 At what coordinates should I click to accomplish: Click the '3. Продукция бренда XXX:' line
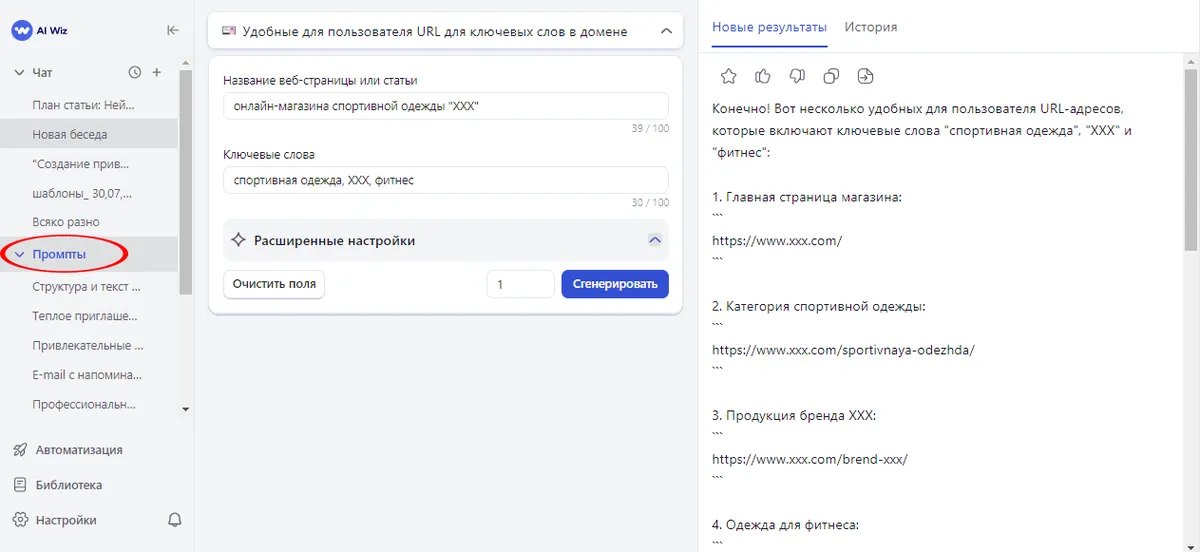coord(794,415)
